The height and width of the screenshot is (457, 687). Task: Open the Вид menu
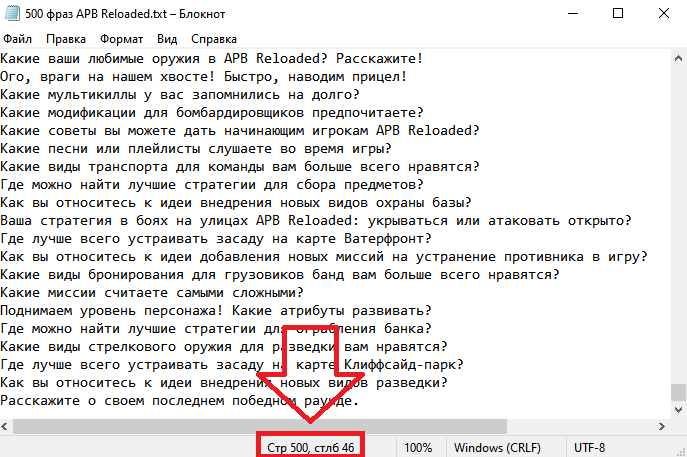point(167,39)
